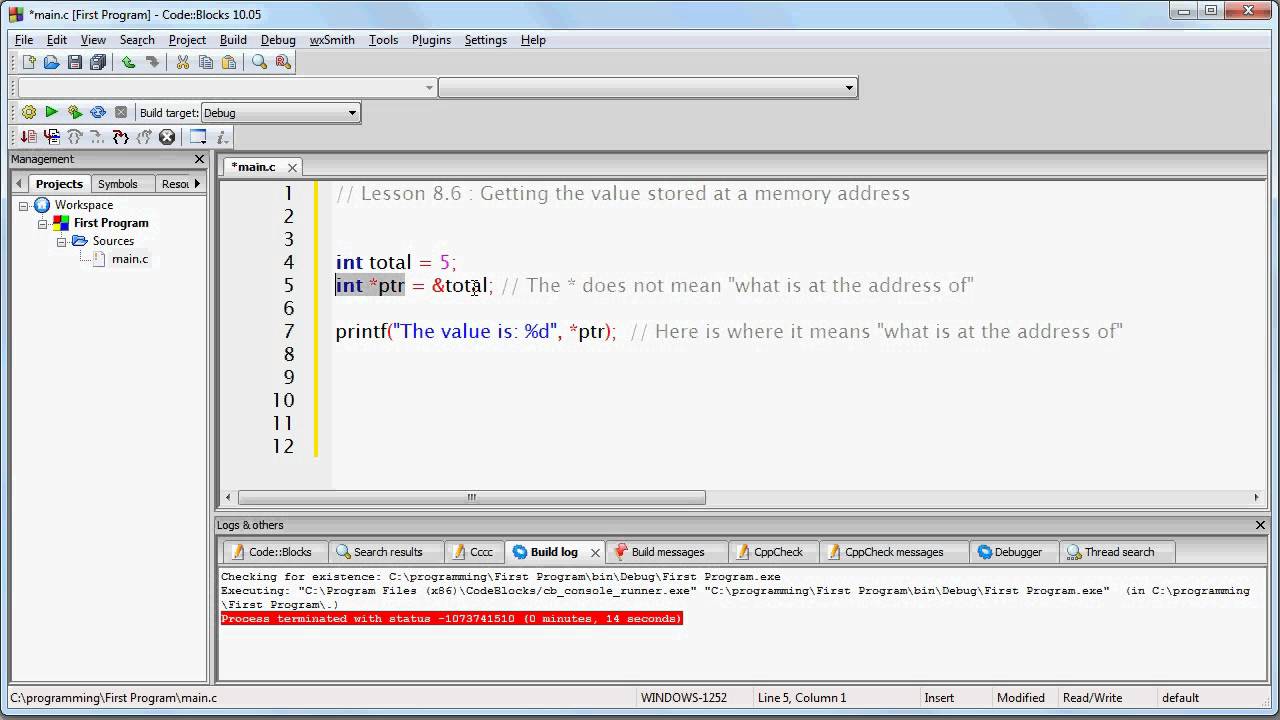Copy selection using the copy icon
The height and width of the screenshot is (720, 1280).
(206, 62)
